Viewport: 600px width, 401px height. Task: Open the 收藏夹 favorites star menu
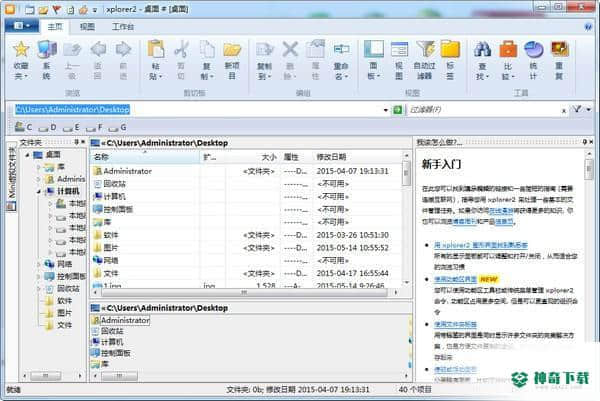[21, 60]
